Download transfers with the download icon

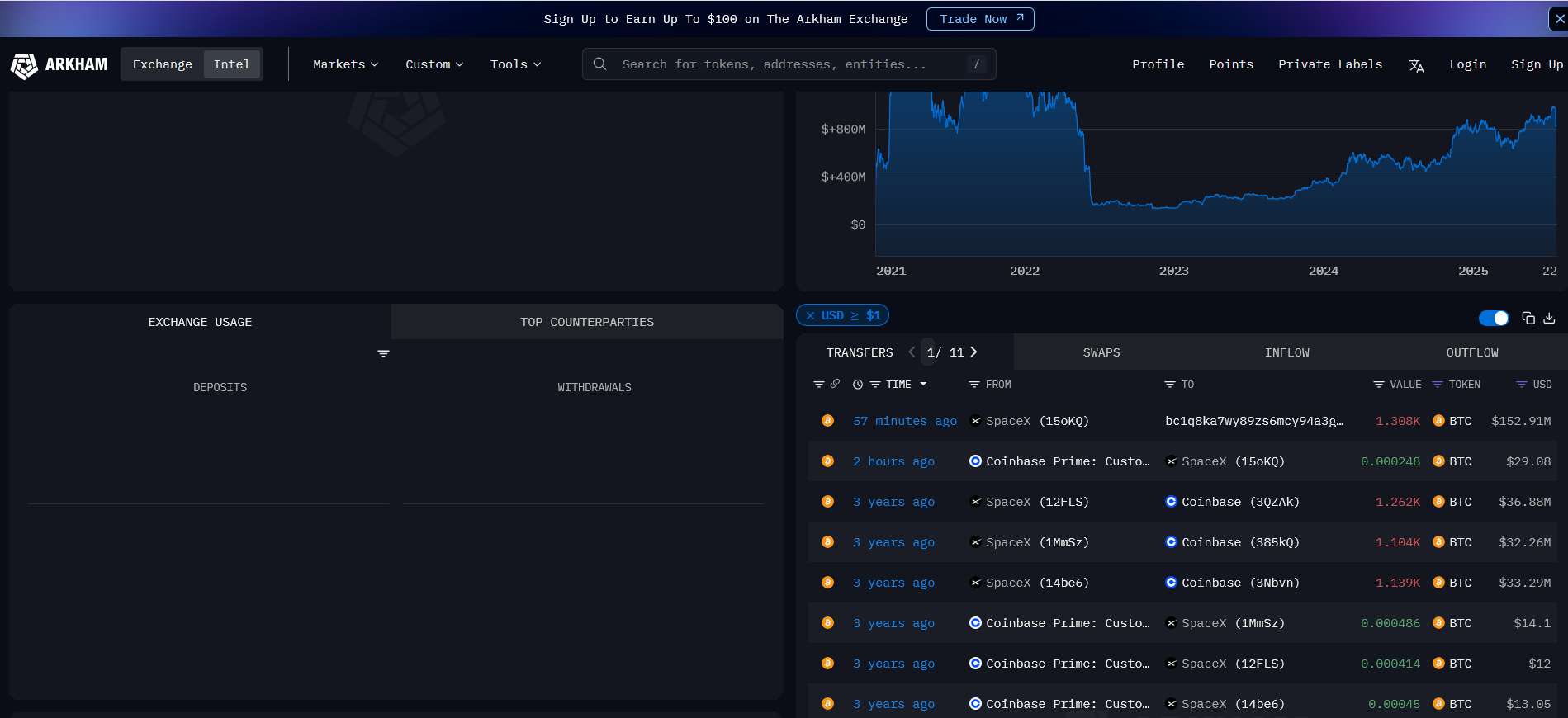pyautogui.click(x=1549, y=318)
